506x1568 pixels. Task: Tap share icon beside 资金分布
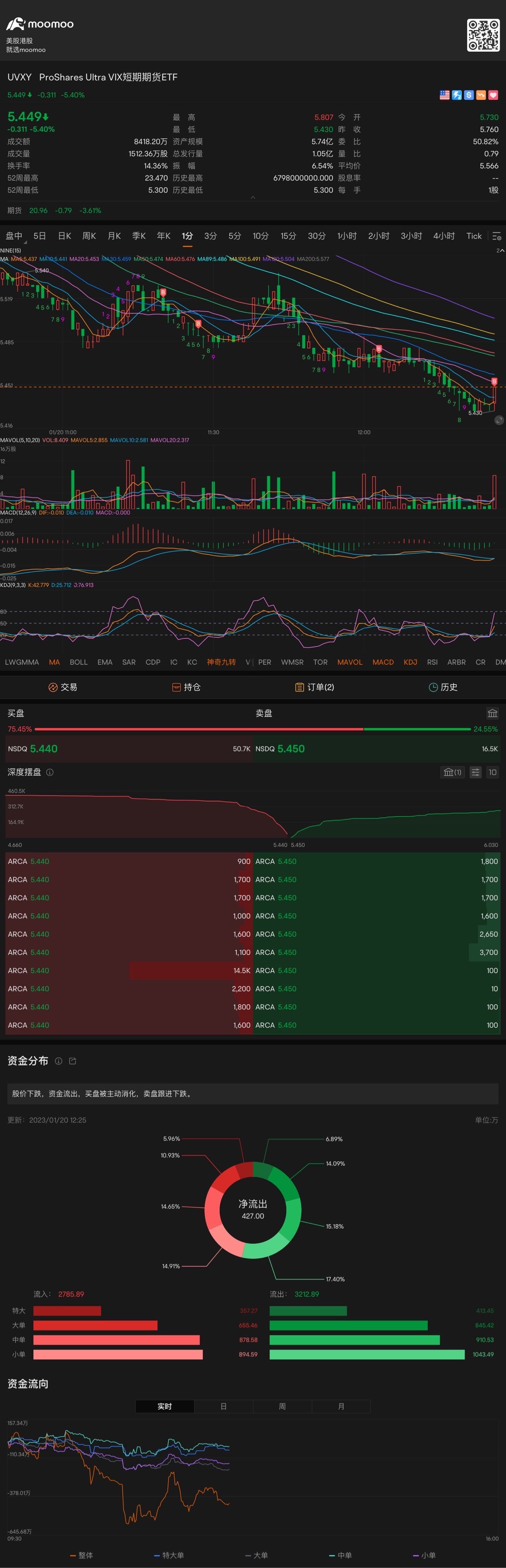pos(72,1061)
